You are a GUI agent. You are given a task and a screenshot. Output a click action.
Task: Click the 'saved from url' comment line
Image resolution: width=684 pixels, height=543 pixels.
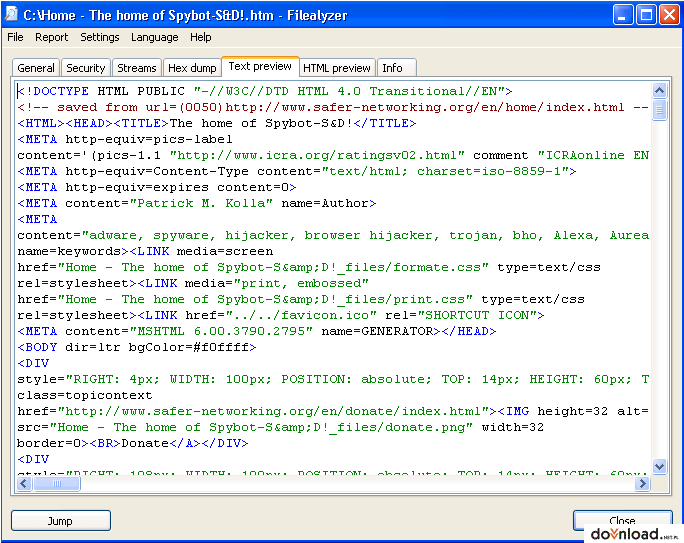click(333, 107)
